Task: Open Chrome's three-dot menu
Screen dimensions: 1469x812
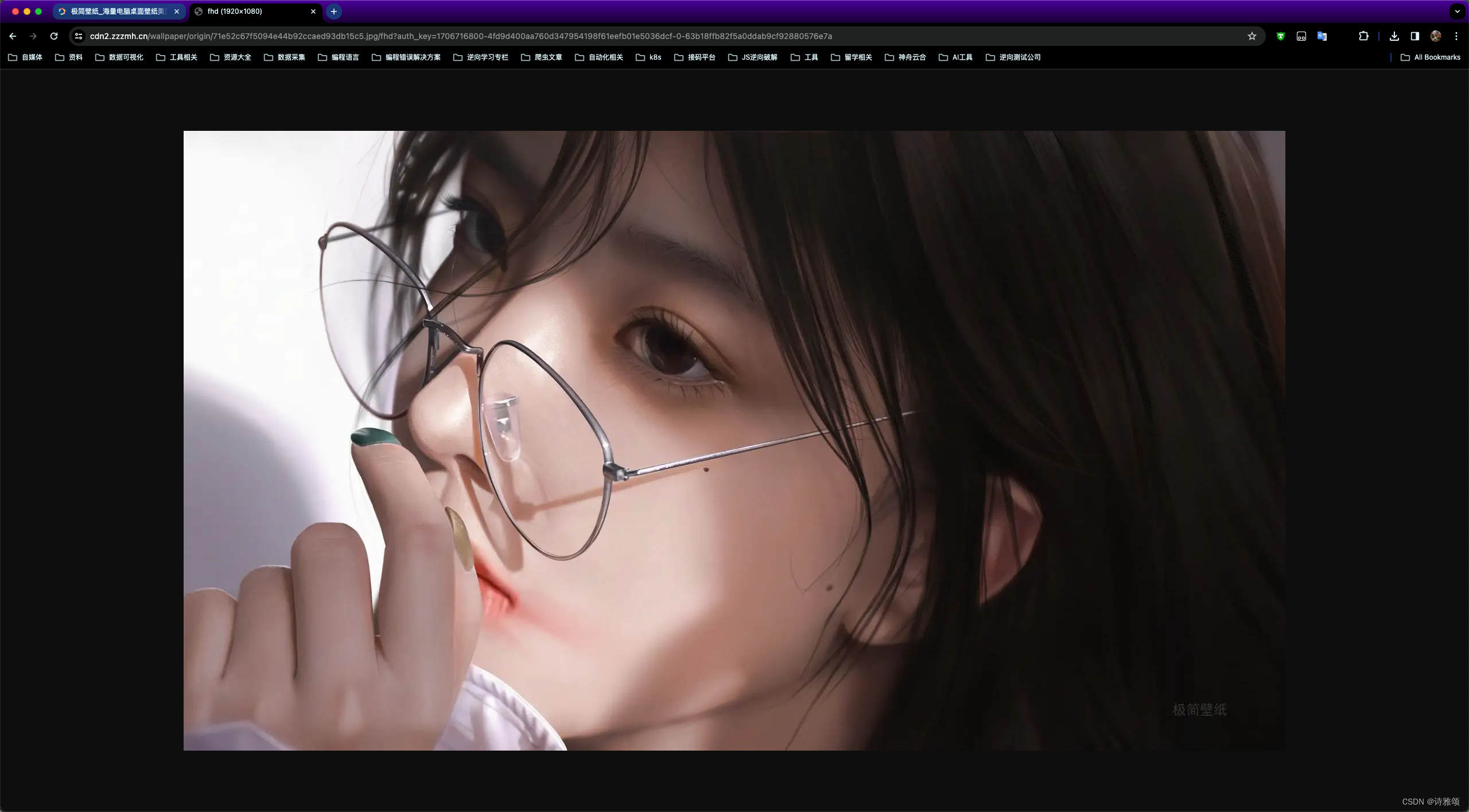Action: [x=1456, y=36]
